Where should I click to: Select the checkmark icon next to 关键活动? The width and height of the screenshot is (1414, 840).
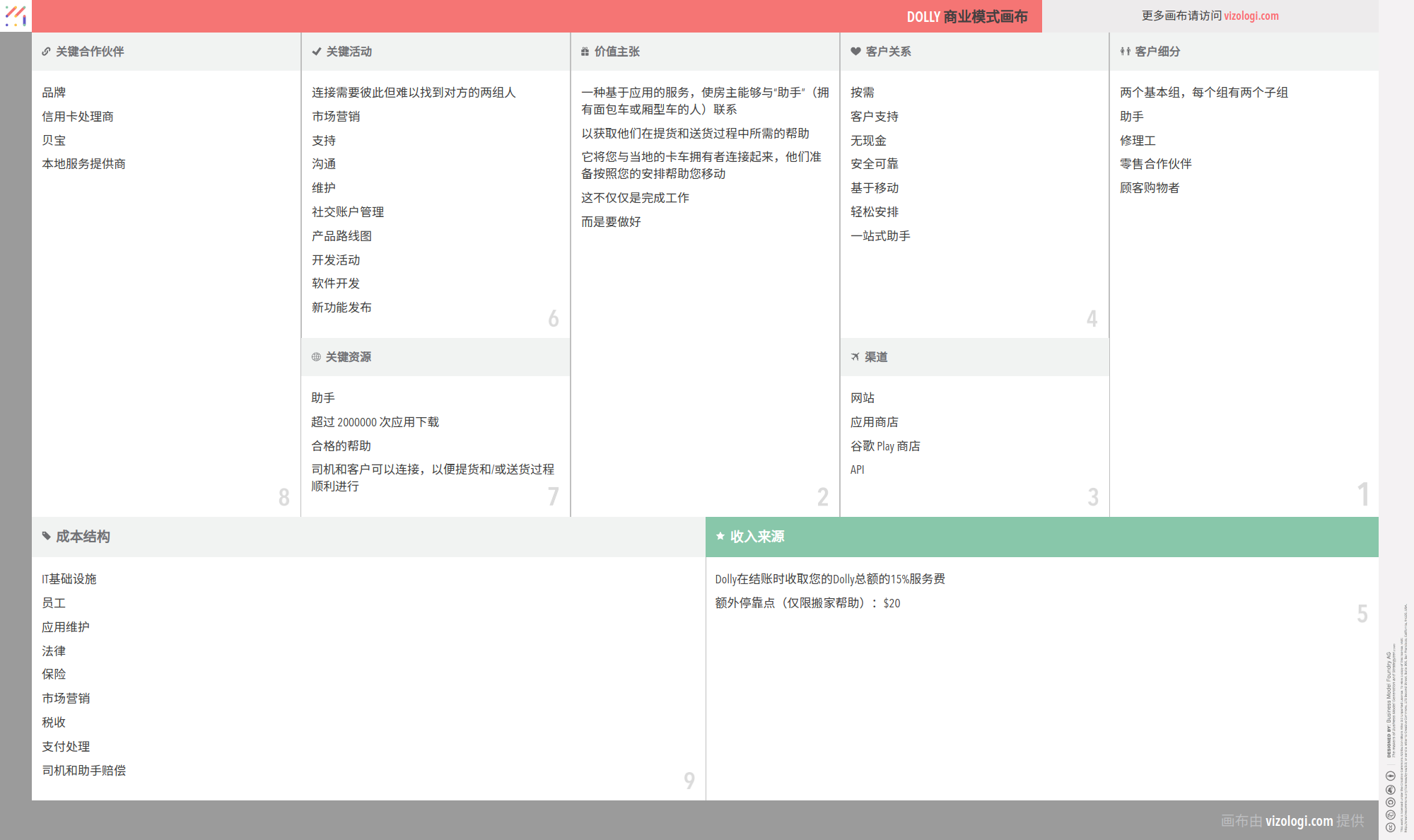[x=315, y=51]
